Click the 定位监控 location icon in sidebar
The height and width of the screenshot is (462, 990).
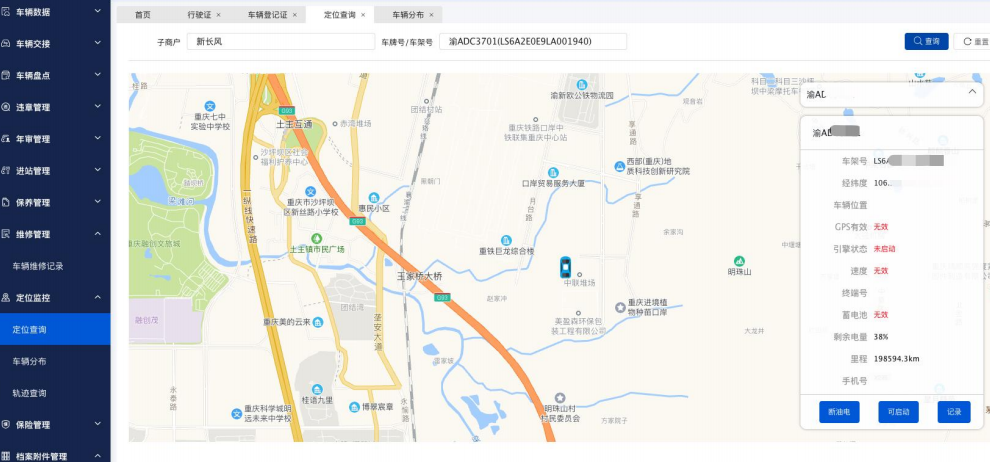tap(7, 298)
